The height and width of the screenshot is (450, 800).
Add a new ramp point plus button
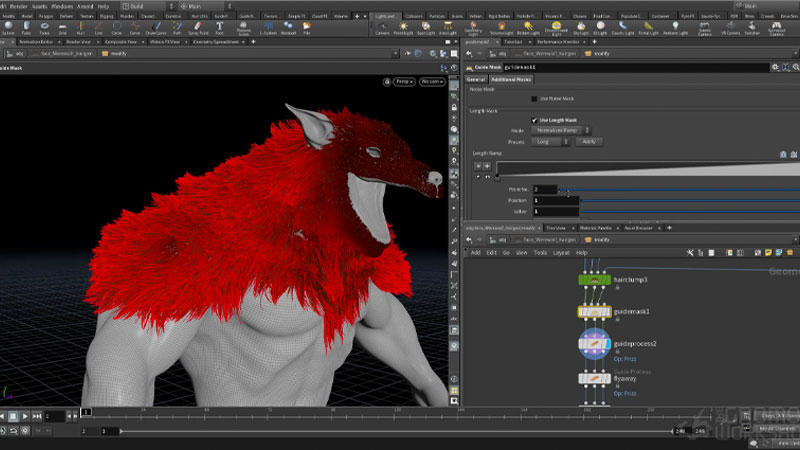pos(487,166)
